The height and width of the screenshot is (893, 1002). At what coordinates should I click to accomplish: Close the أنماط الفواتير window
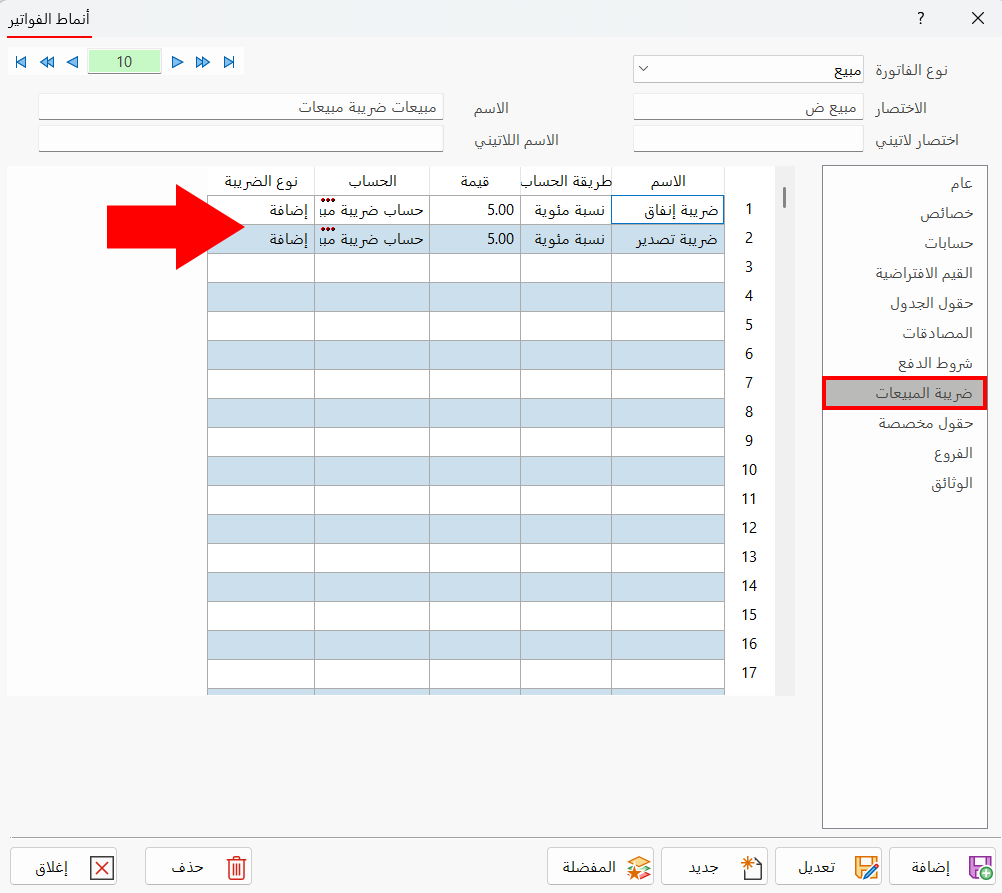[x=978, y=18]
